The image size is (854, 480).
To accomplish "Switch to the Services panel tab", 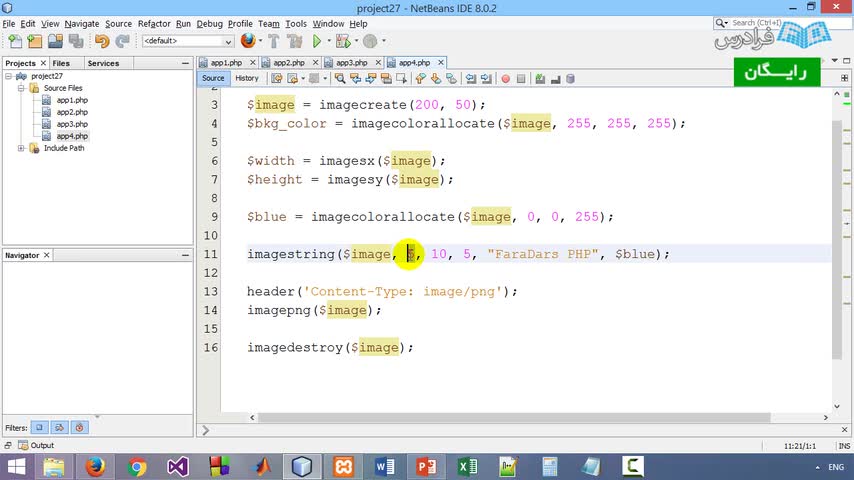I will tap(103, 63).
